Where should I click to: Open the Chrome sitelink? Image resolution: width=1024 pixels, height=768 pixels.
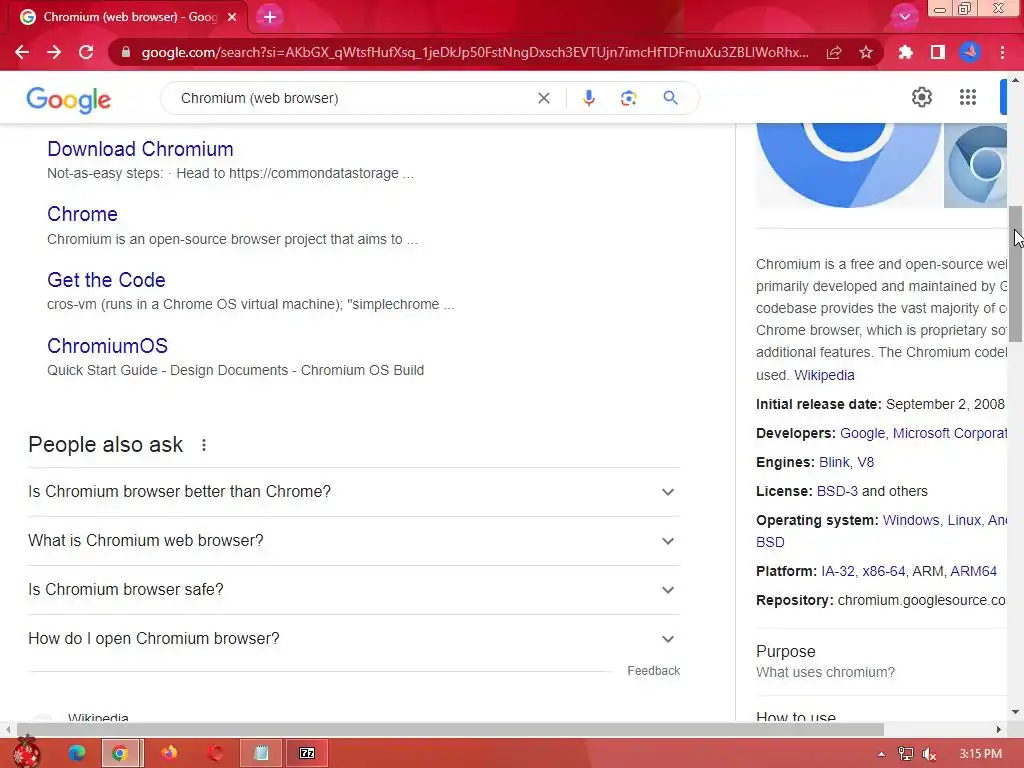[x=82, y=214]
